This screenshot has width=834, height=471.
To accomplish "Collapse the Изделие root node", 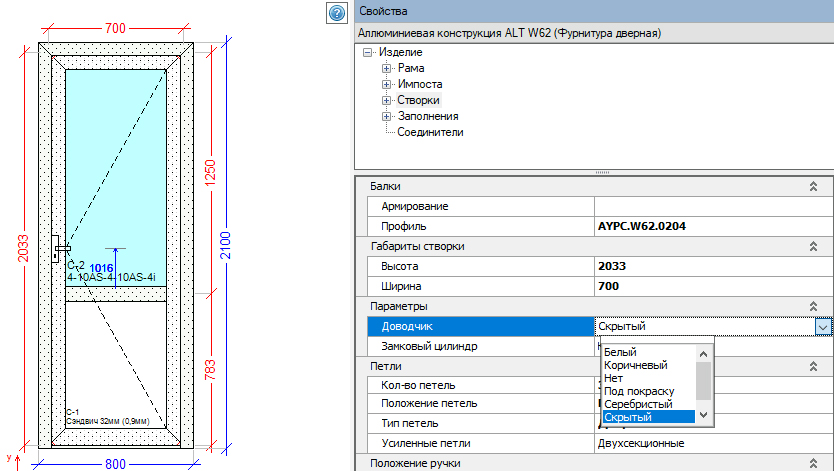I will point(368,52).
